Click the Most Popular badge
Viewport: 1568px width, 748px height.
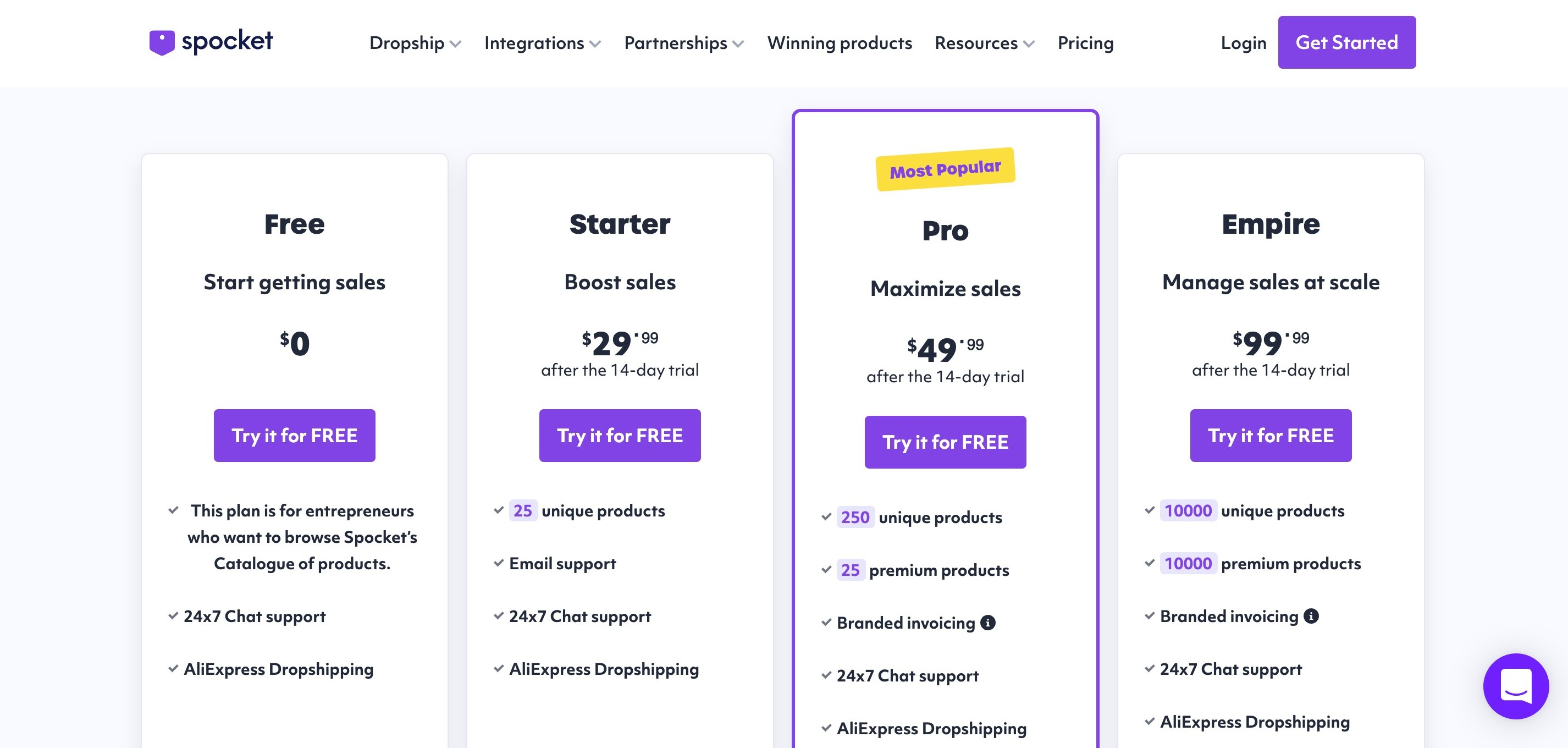tap(945, 169)
